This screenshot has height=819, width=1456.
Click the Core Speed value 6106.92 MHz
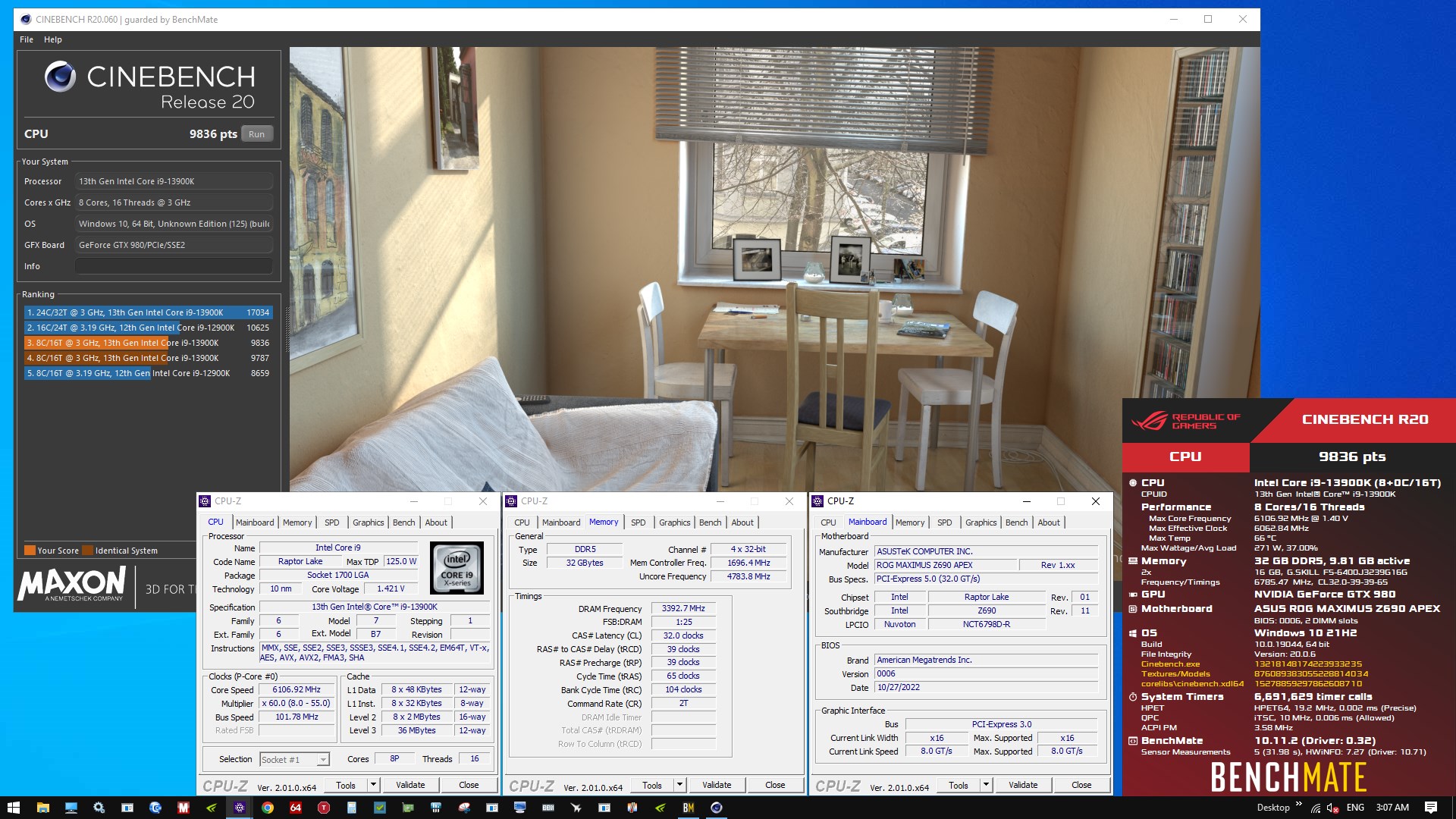(x=297, y=690)
